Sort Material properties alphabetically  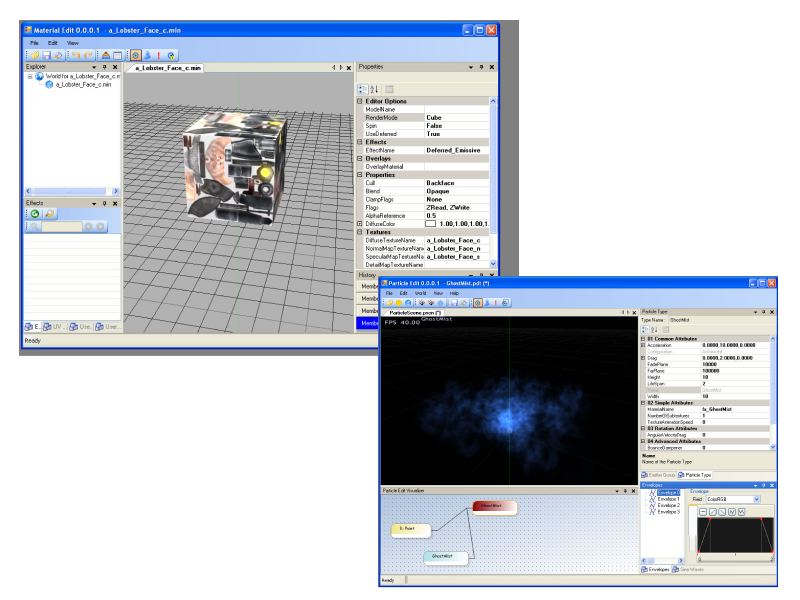(376, 88)
